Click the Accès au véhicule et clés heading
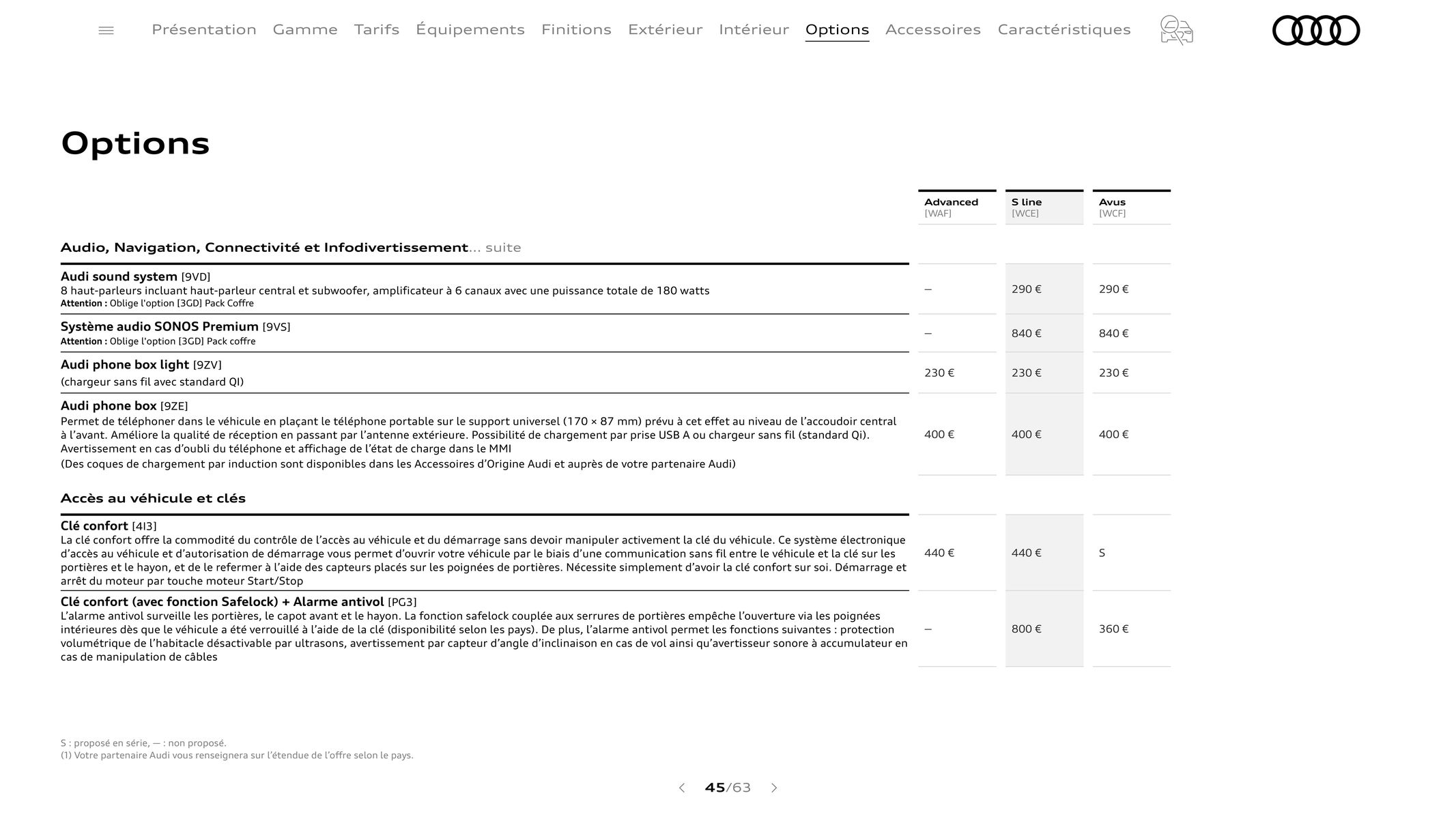The image size is (1456, 819). click(153, 498)
